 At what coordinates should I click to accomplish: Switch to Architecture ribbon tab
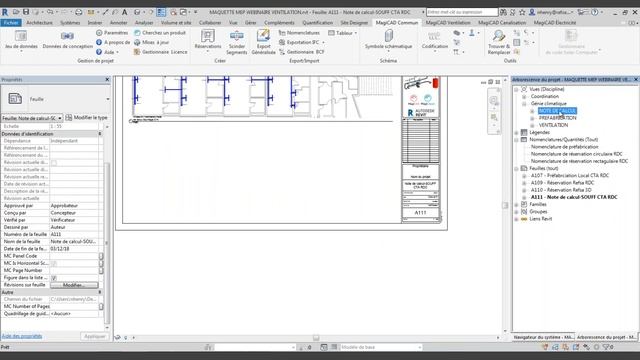click(x=39, y=23)
